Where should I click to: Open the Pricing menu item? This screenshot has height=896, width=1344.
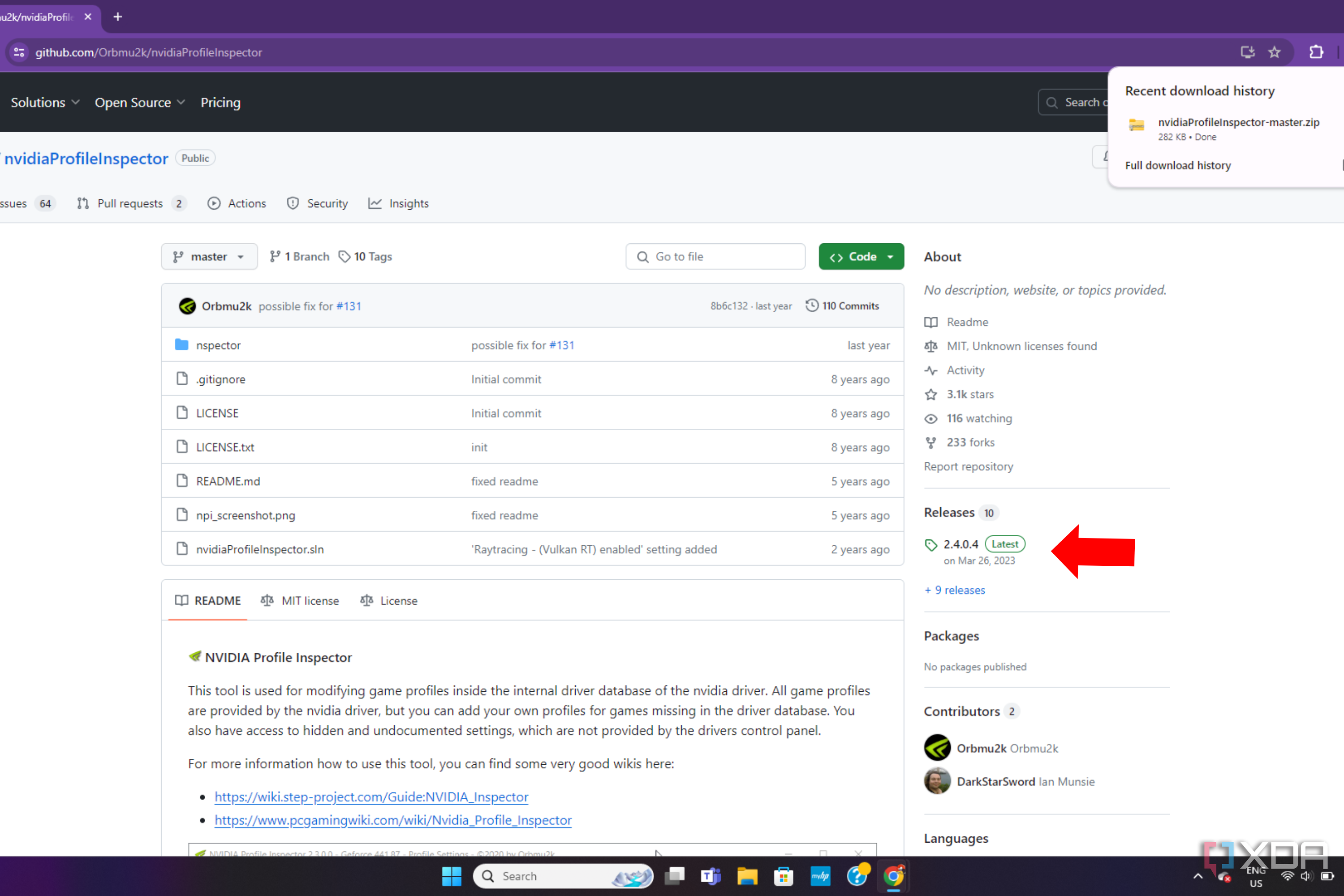coord(220,103)
